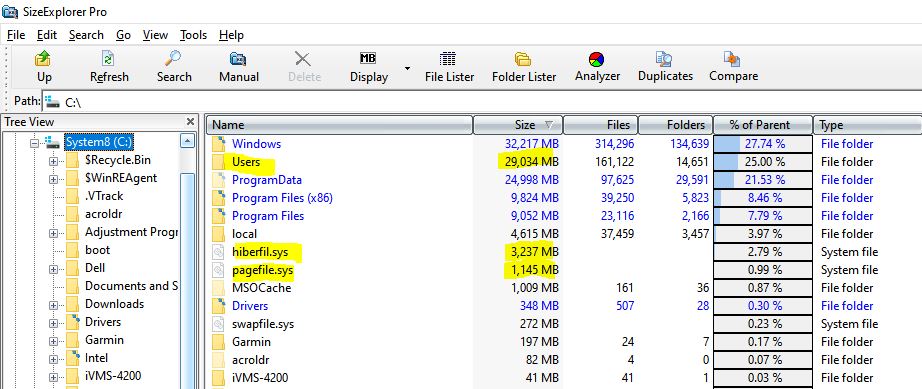
Task: Expand the Adjustment Program tree node
Action: click(54, 233)
